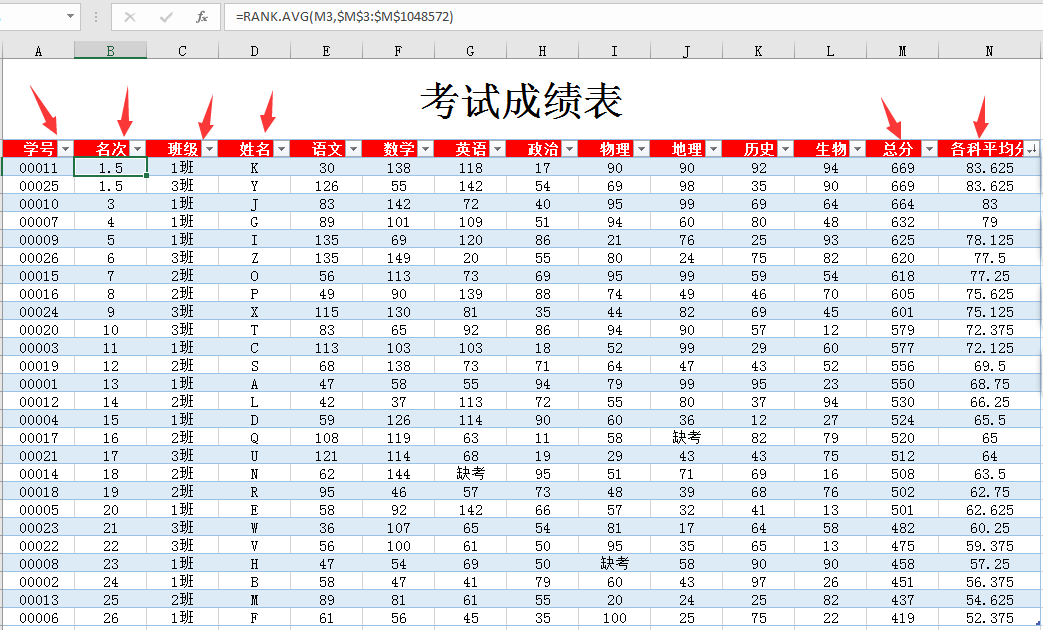Open the 英语 filter dropdown
This screenshot has height=630, width=1043.
pyautogui.click(x=498, y=148)
